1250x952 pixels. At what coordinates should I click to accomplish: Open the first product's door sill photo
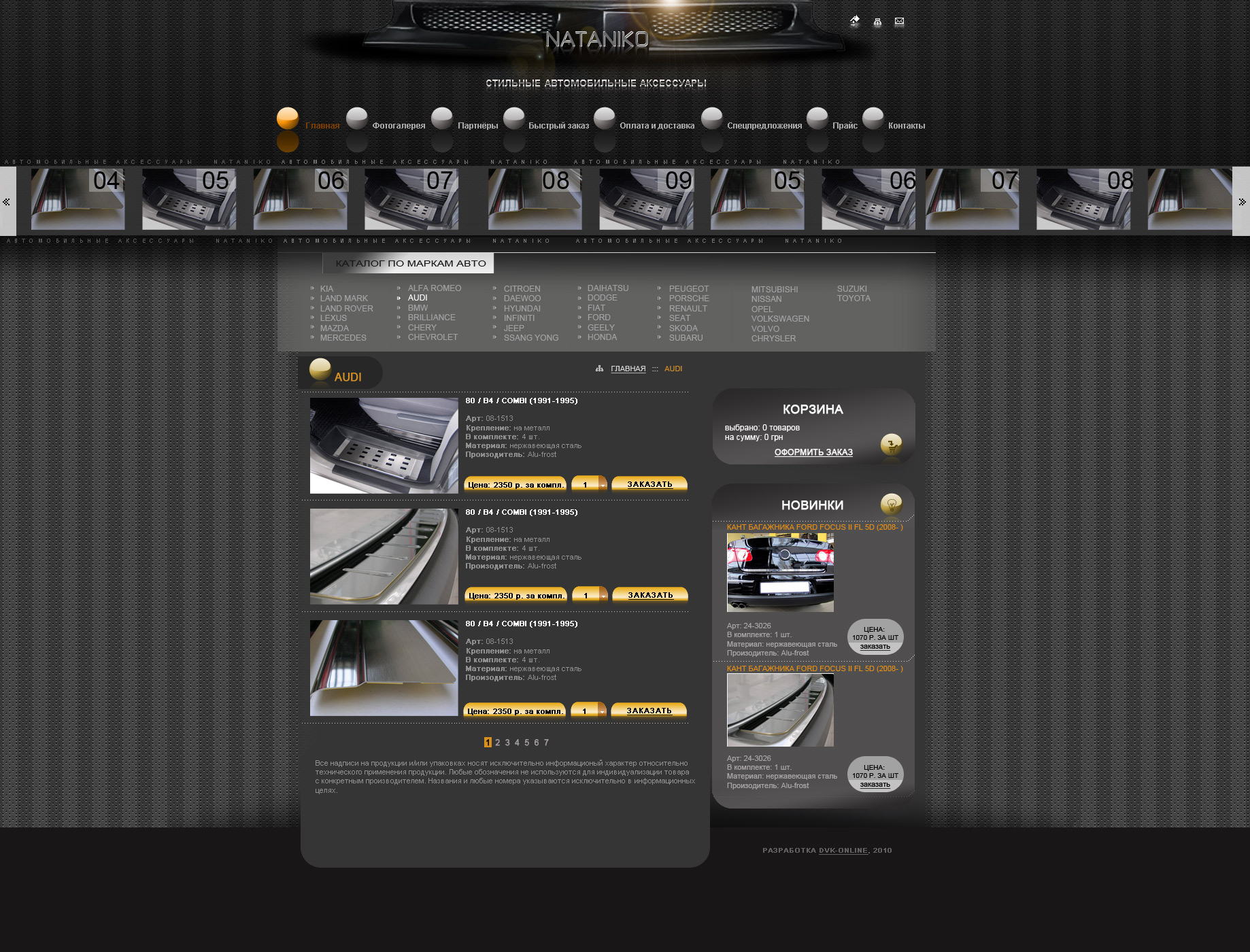(x=384, y=445)
